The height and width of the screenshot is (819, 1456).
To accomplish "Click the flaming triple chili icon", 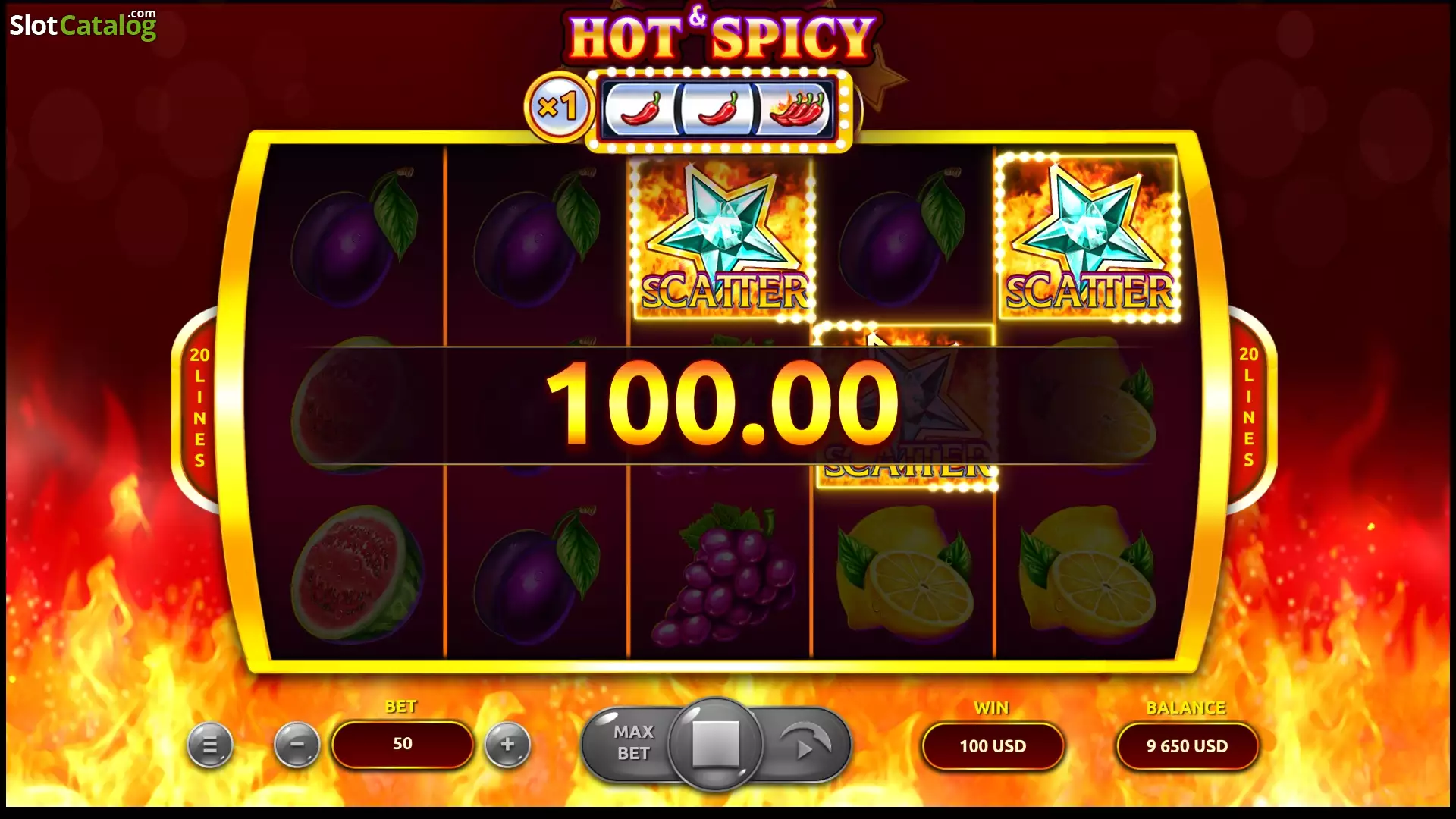I will pyautogui.click(x=795, y=110).
